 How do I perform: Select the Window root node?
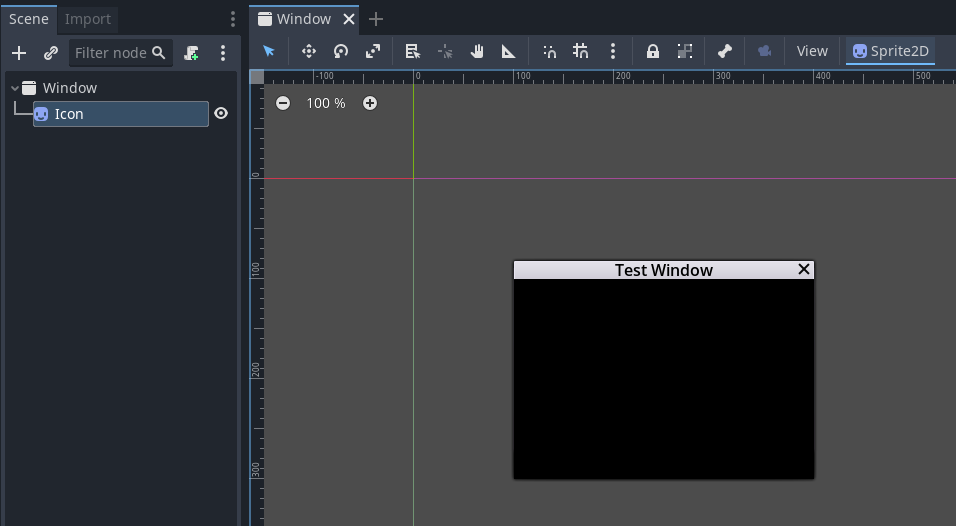pos(70,88)
